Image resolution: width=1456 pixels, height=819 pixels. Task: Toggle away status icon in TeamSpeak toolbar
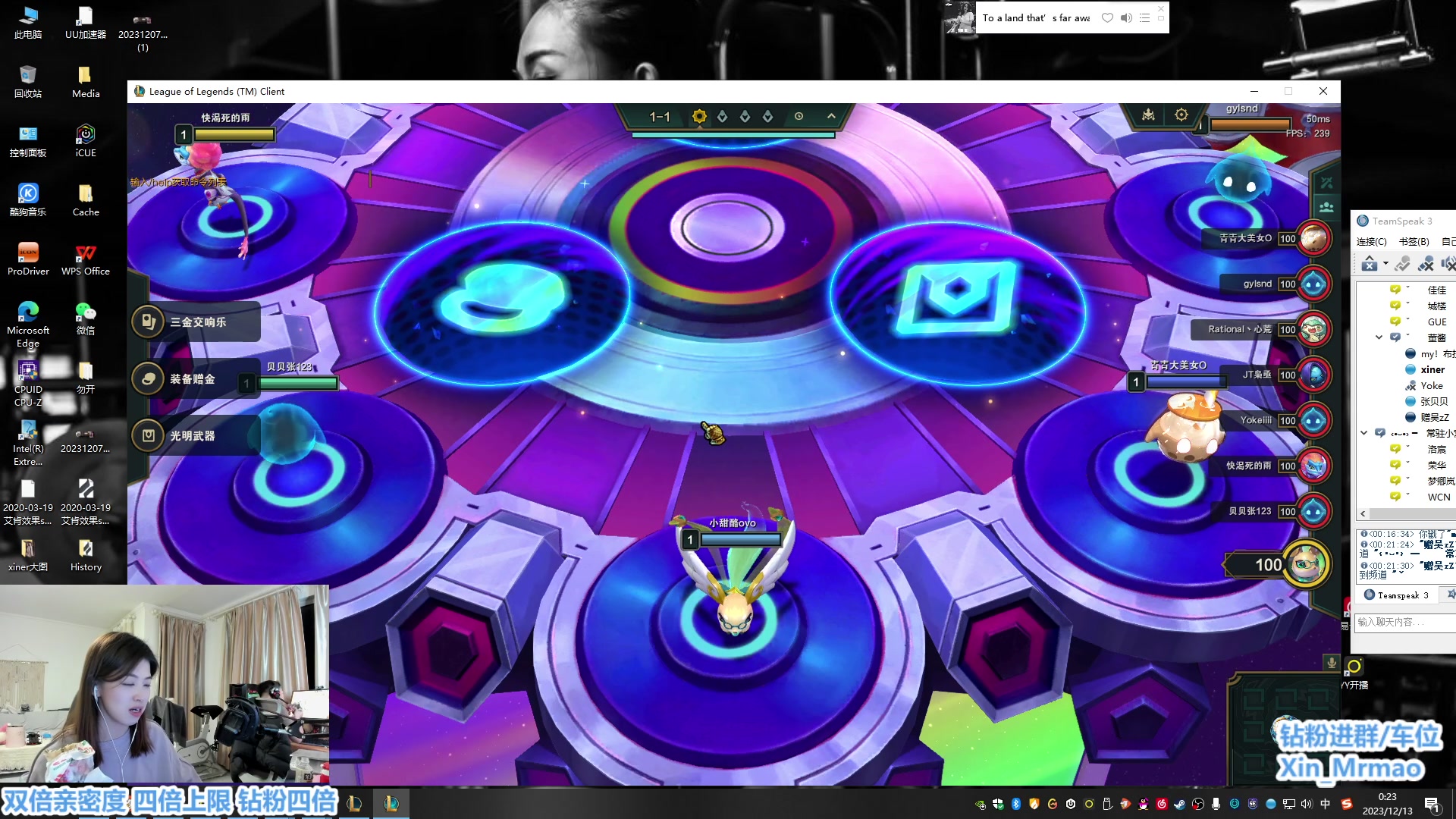click(1402, 263)
